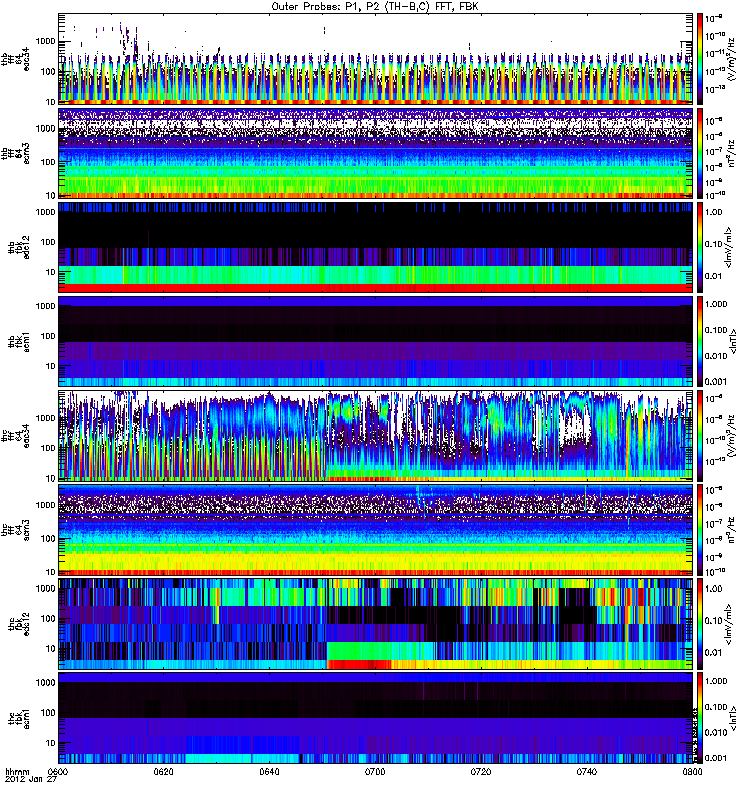Click the 10 y-tick of the thc fbk edc12 panel
750x800 pixels.
pyautogui.click(x=51, y=649)
